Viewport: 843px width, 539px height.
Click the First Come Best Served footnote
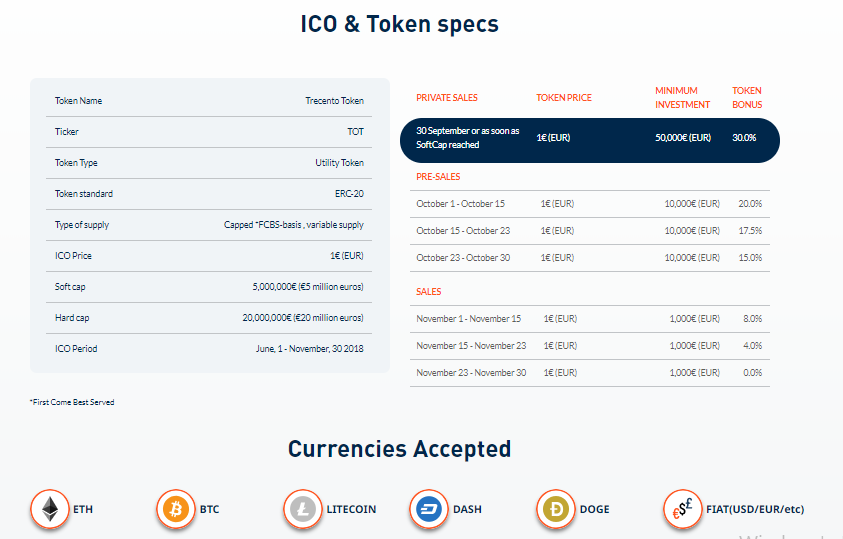click(x=72, y=402)
